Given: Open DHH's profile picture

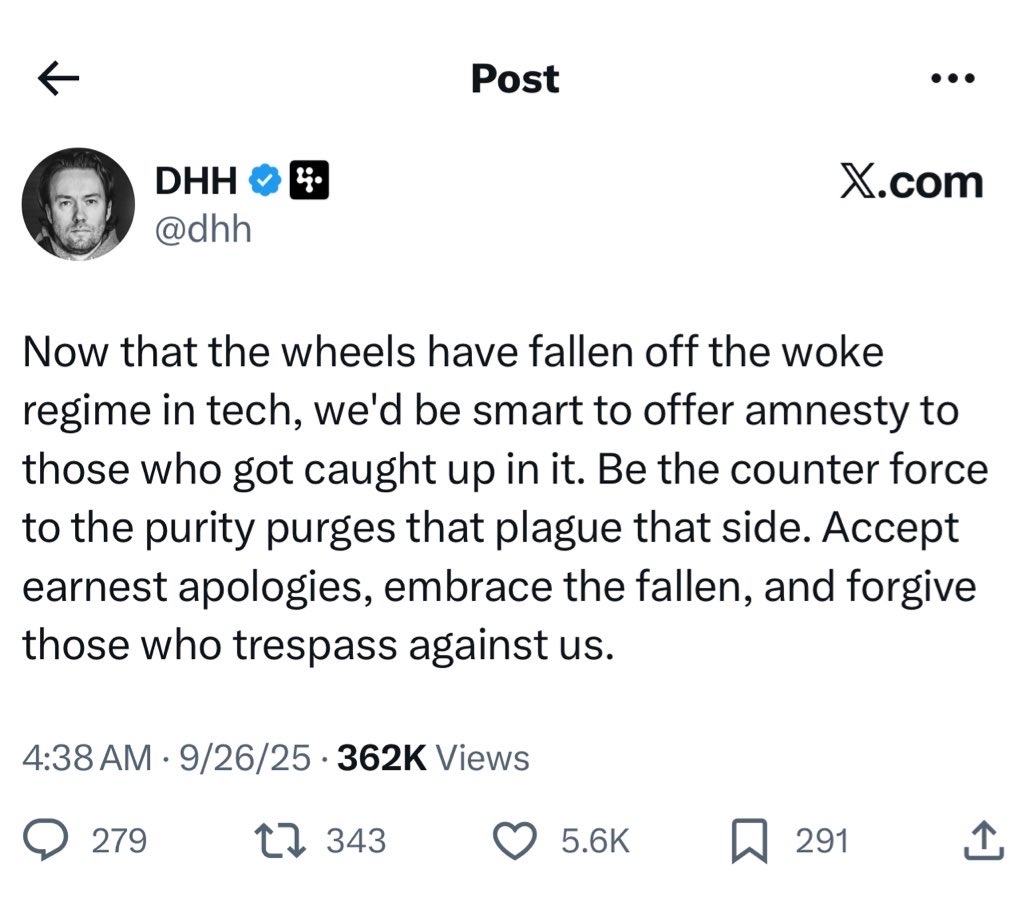Looking at the screenshot, I should pyautogui.click(x=78, y=204).
